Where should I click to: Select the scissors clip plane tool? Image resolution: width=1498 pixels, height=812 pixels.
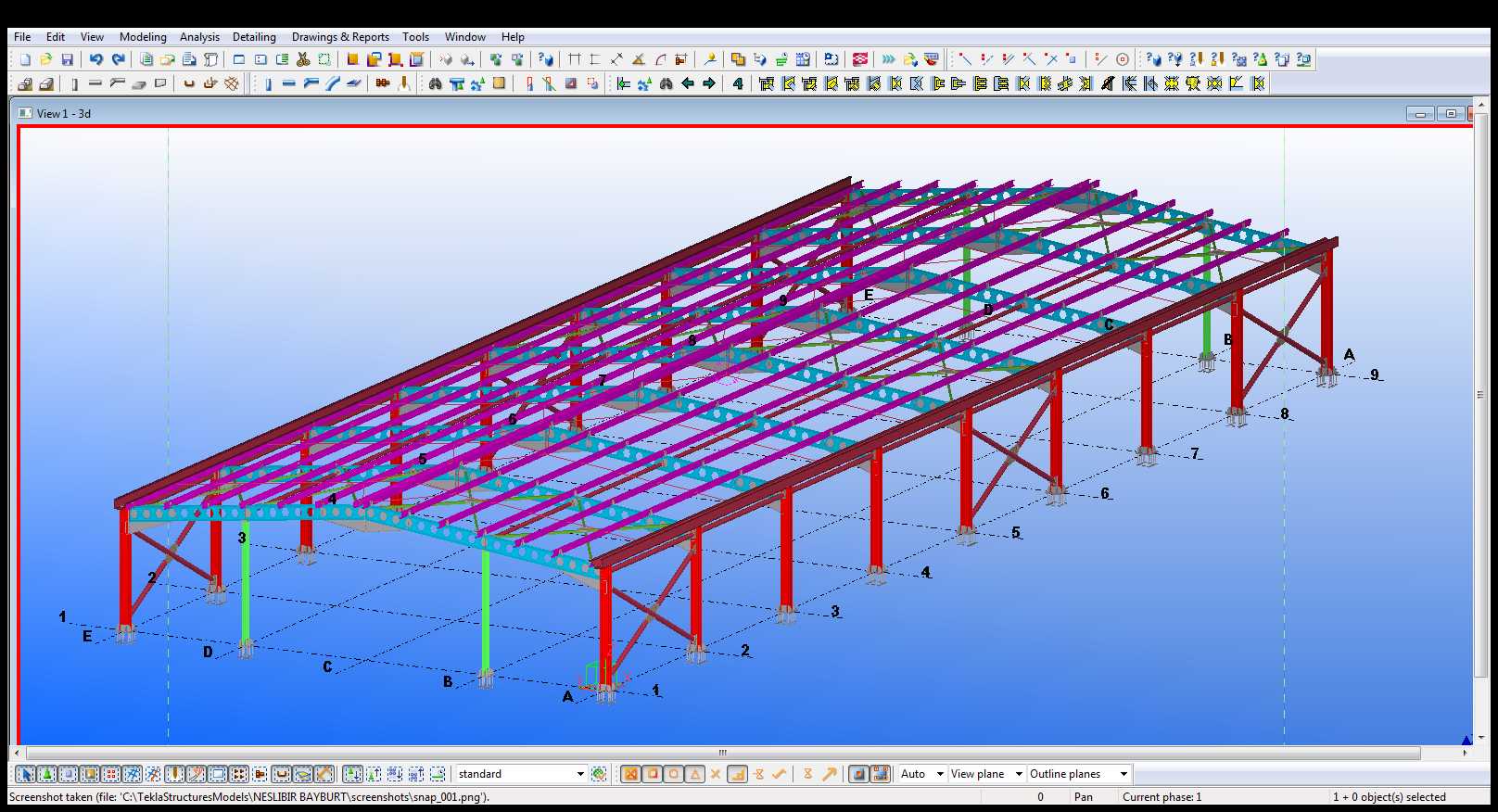303,59
